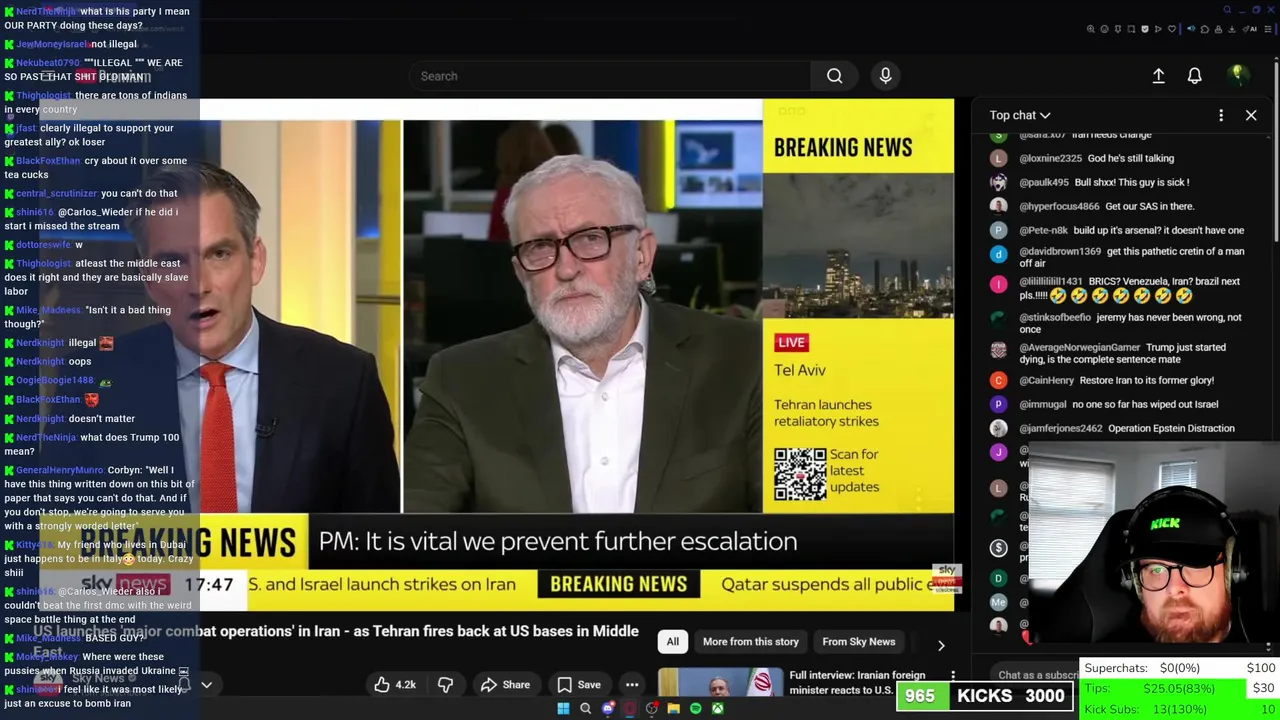The image size is (1280, 720).
Task: Click the browser tab search icon
Action: coord(1227,10)
